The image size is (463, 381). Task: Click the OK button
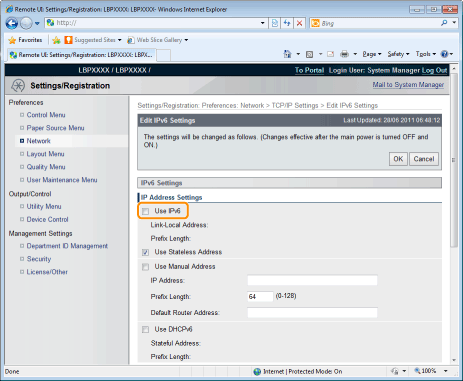click(x=398, y=159)
